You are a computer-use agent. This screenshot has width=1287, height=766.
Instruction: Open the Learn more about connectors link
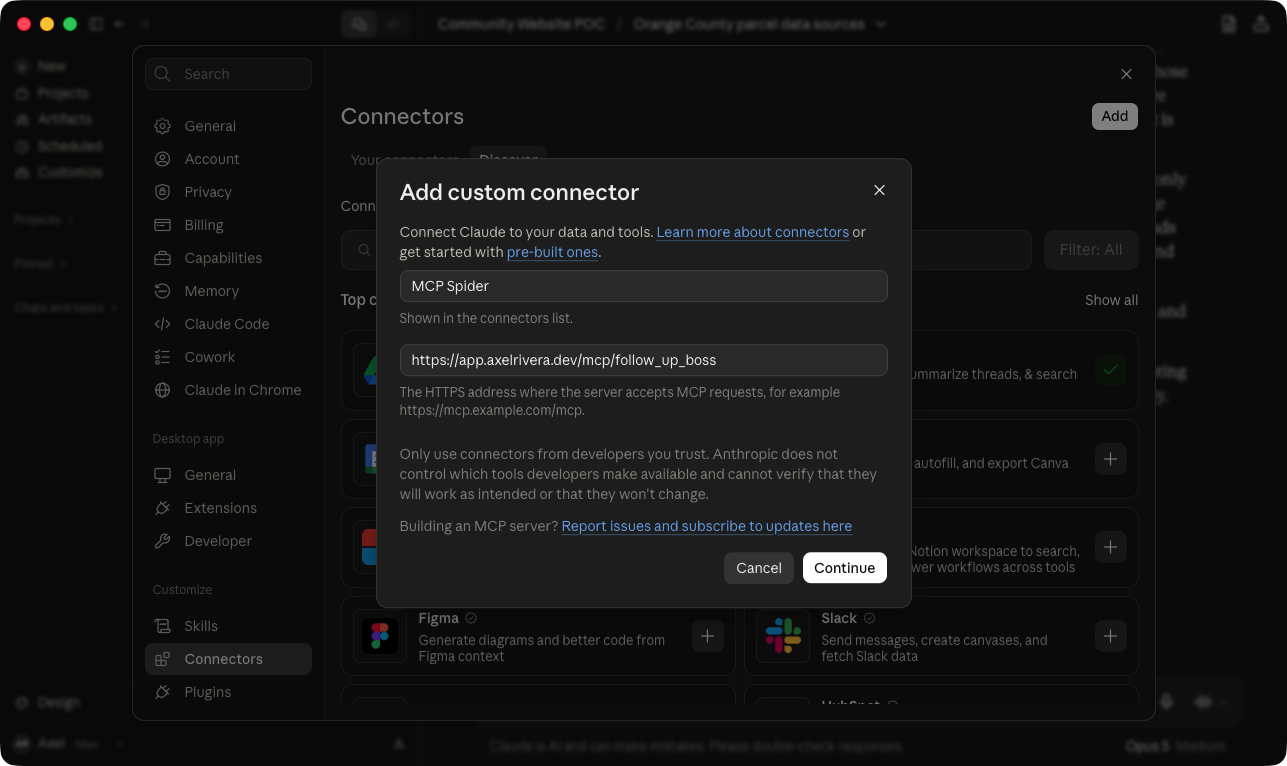pyautogui.click(x=752, y=232)
